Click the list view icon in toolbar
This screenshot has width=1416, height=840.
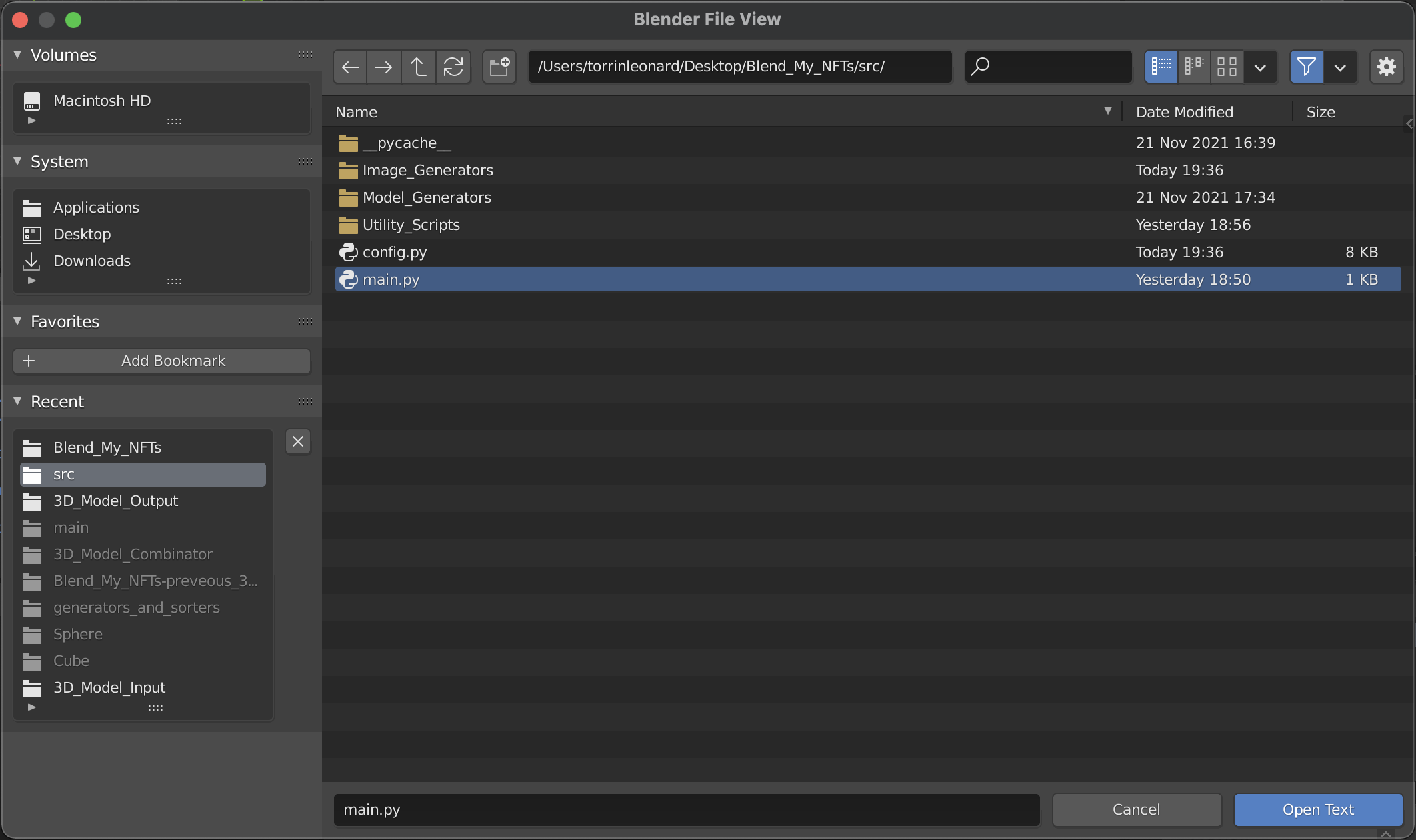point(1161,66)
